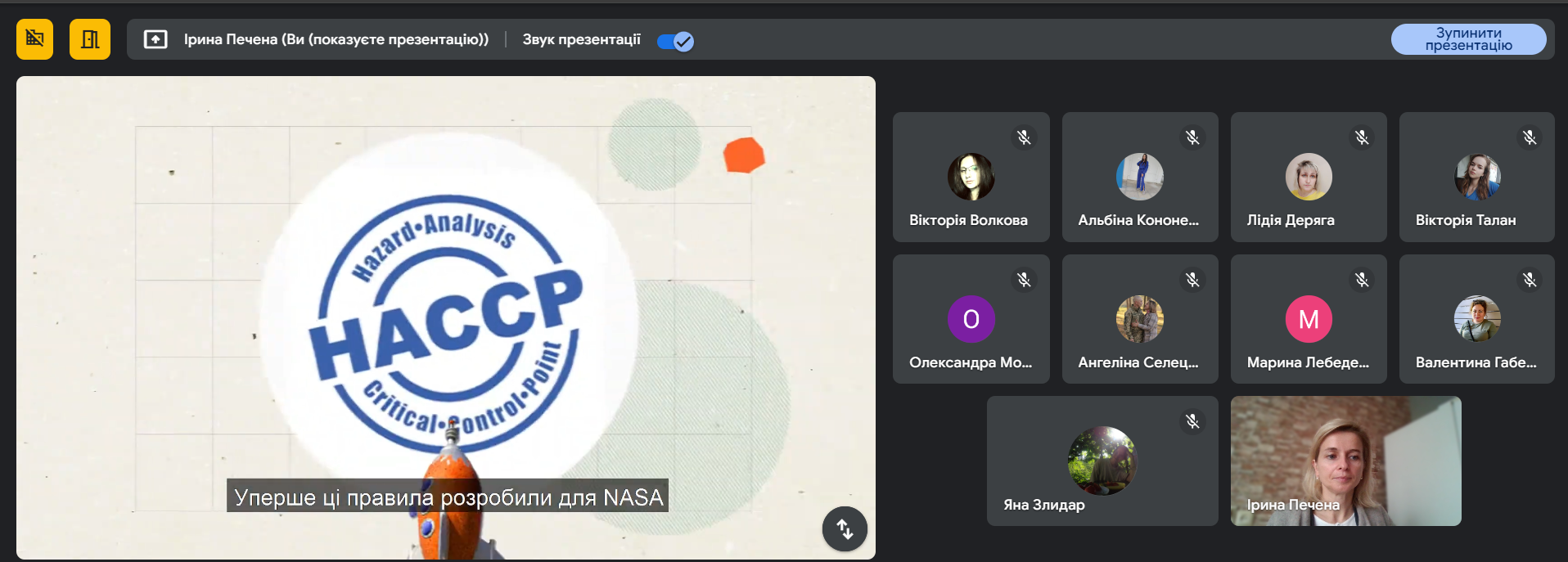Click the presentation share icon beside Ірина Печена
Viewport: 1568px width, 562px height.
(x=155, y=39)
